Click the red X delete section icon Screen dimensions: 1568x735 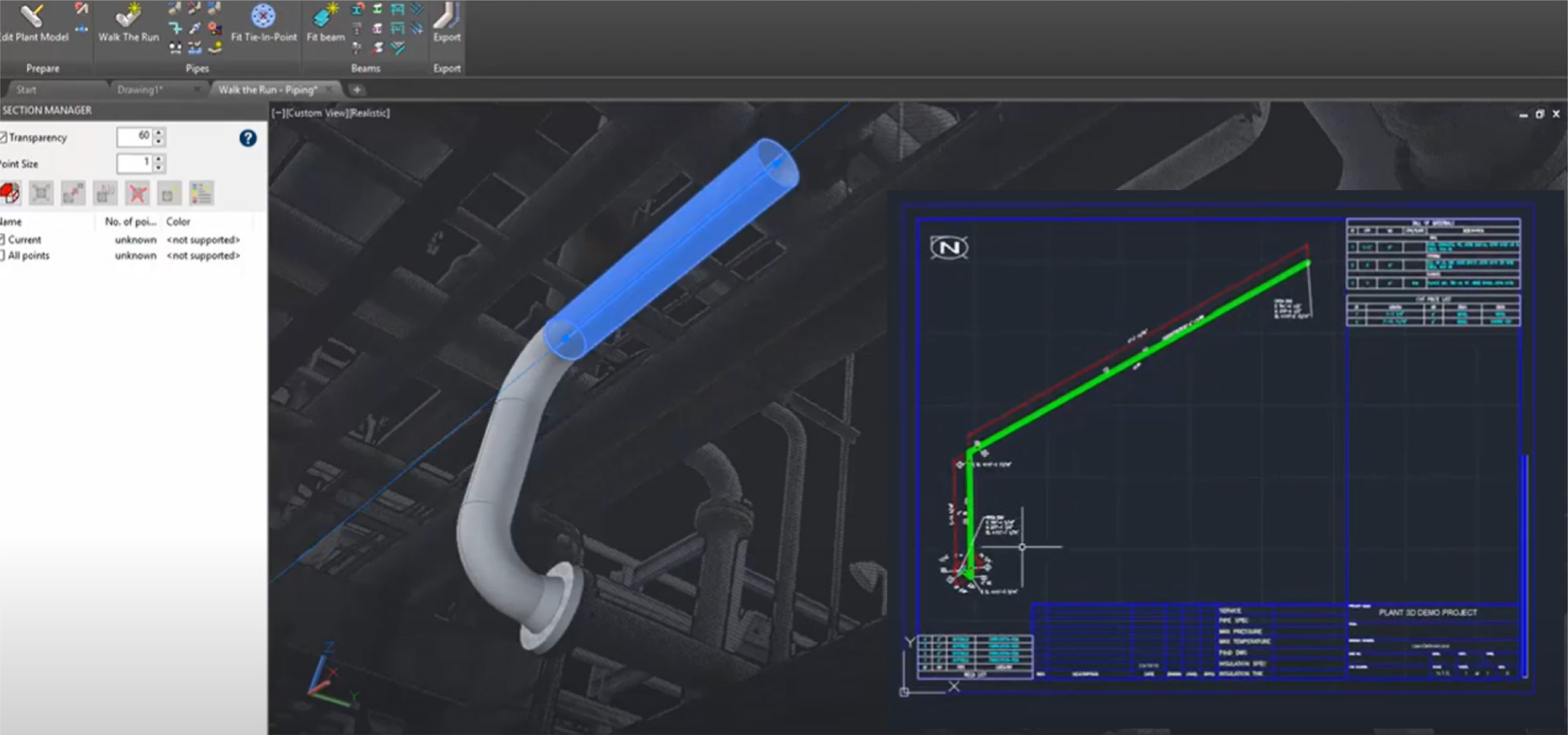coord(138,193)
